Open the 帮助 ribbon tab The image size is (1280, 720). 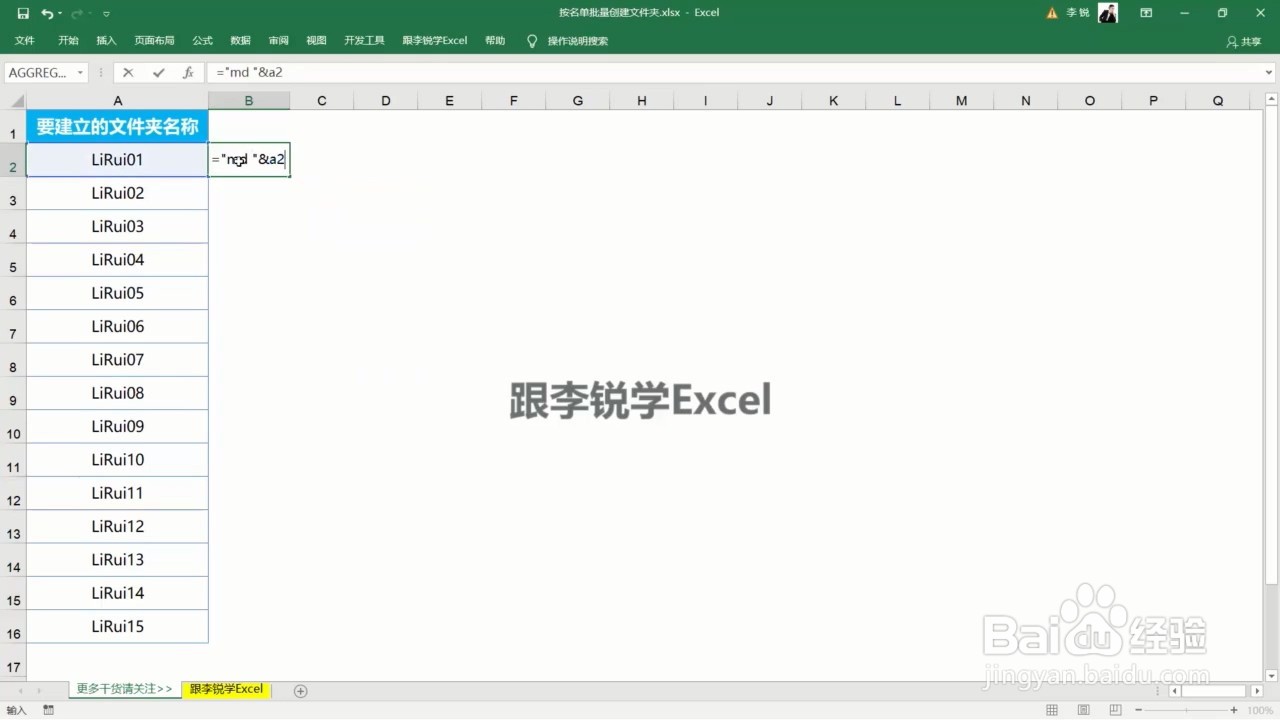point(495,41)
